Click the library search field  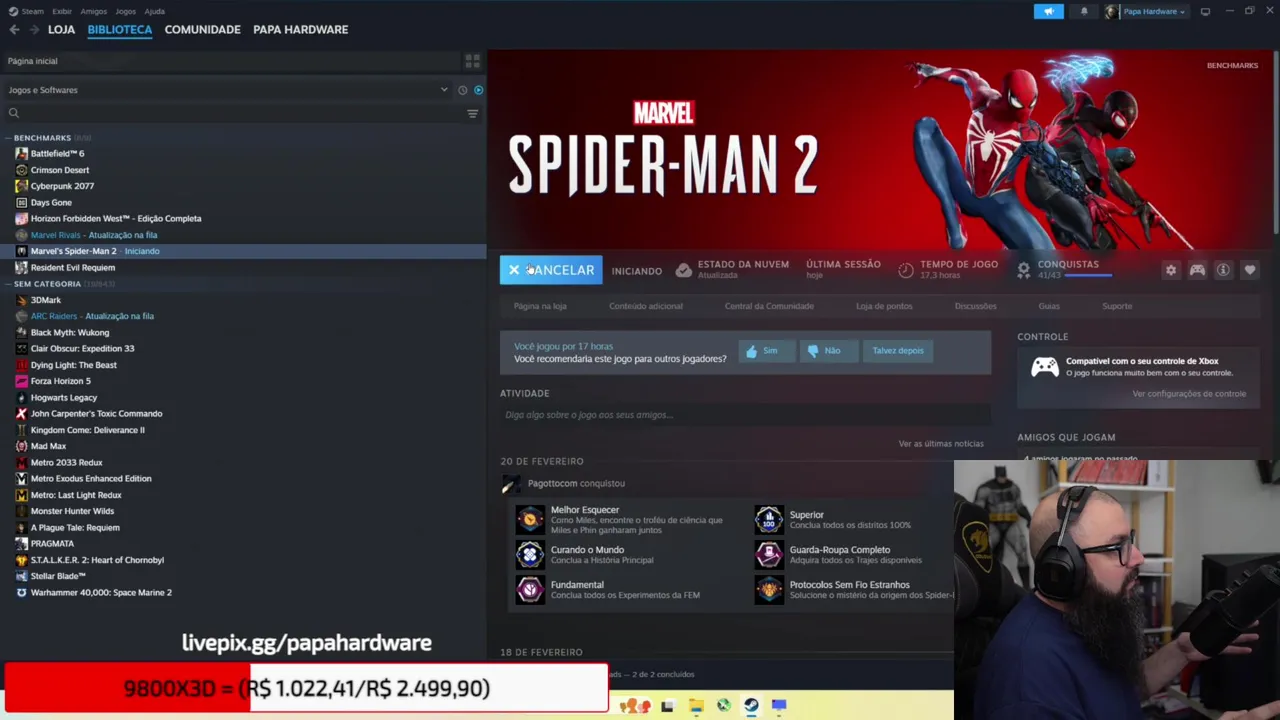pyautogui.click(x=235, y=113)
